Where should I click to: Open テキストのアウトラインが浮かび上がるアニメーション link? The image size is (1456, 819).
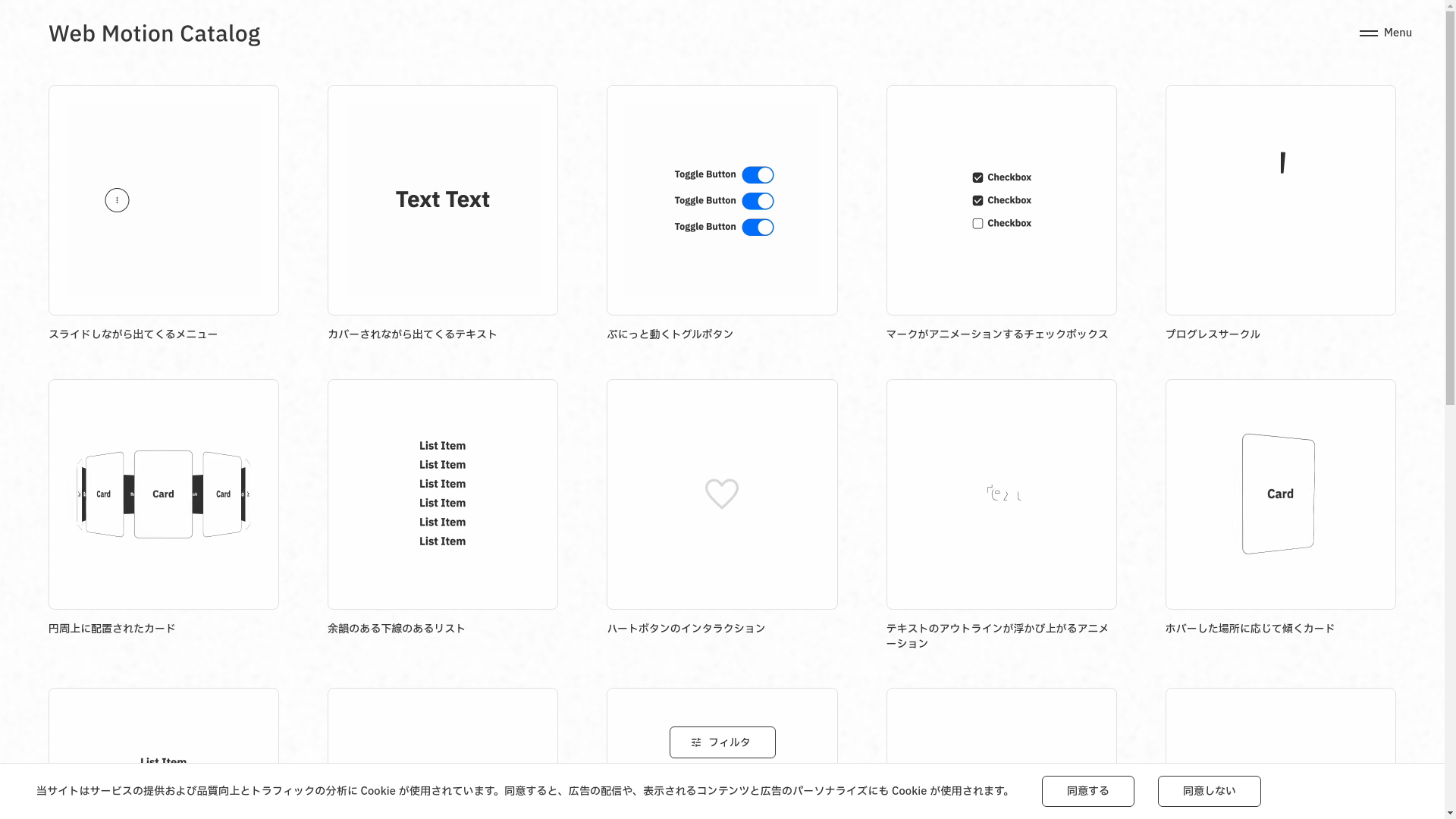pos(996,636)
